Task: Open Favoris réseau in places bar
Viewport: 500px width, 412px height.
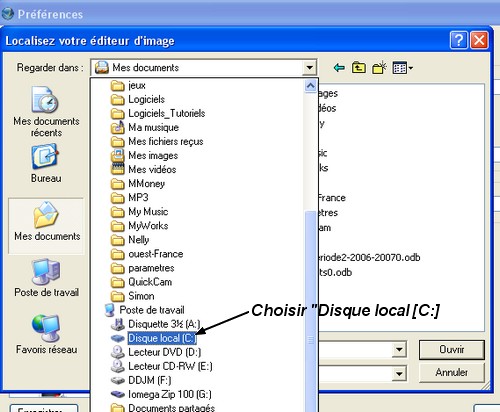Action: (x=46, y=334)
